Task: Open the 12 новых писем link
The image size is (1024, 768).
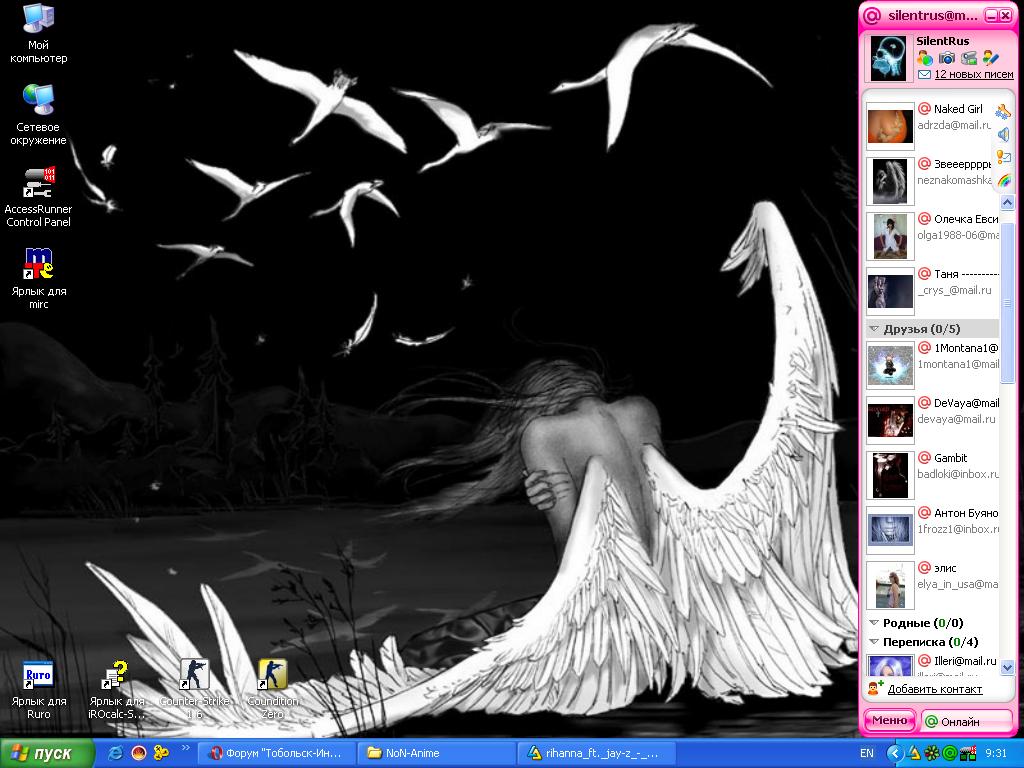Action: (974, 74)
